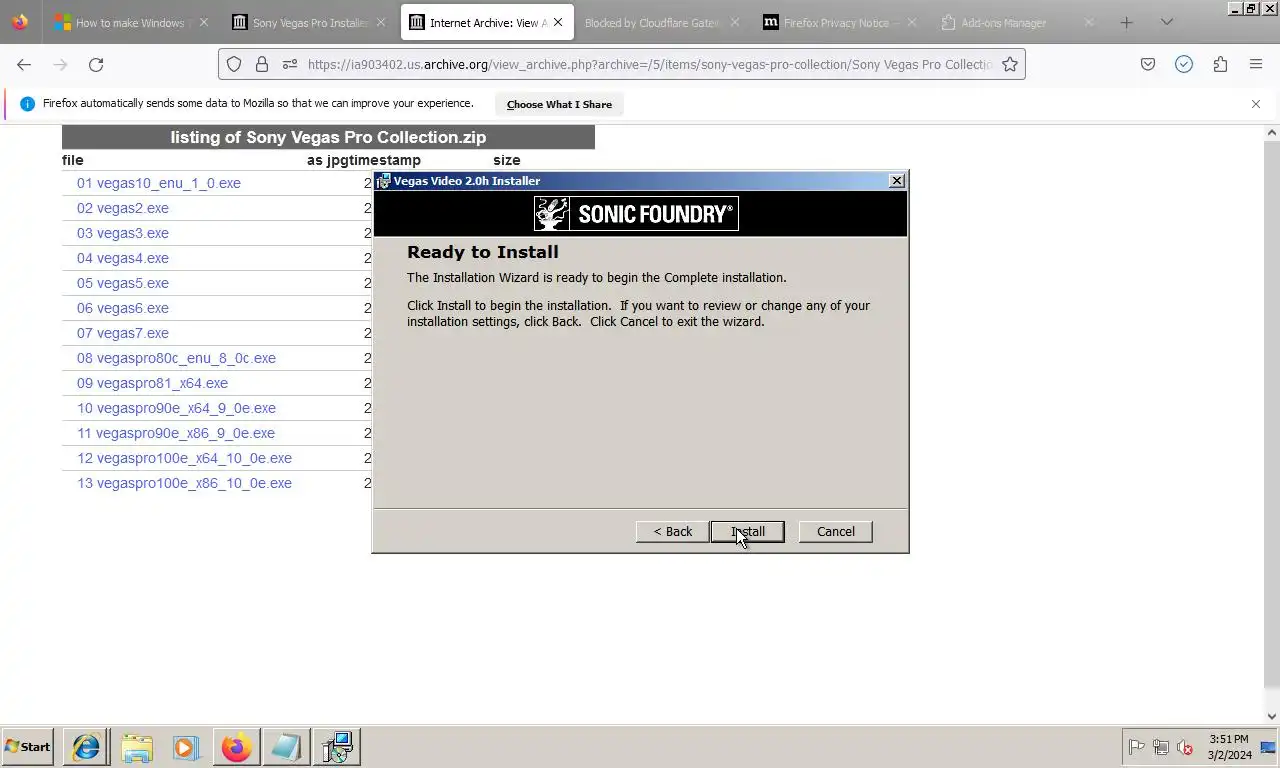
Task: Click the browser back arrow
Action: 24,64
